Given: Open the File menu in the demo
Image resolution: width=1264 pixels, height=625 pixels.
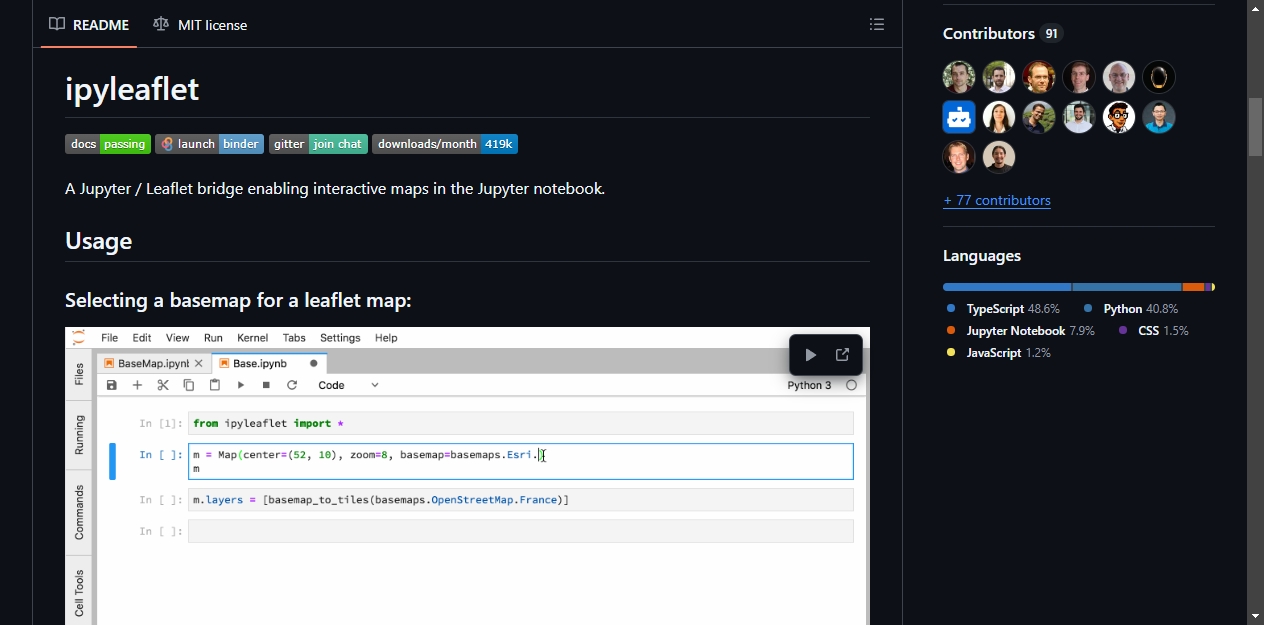Looking at the screenshot, I should pyautogui.click(x=110, y=338).
